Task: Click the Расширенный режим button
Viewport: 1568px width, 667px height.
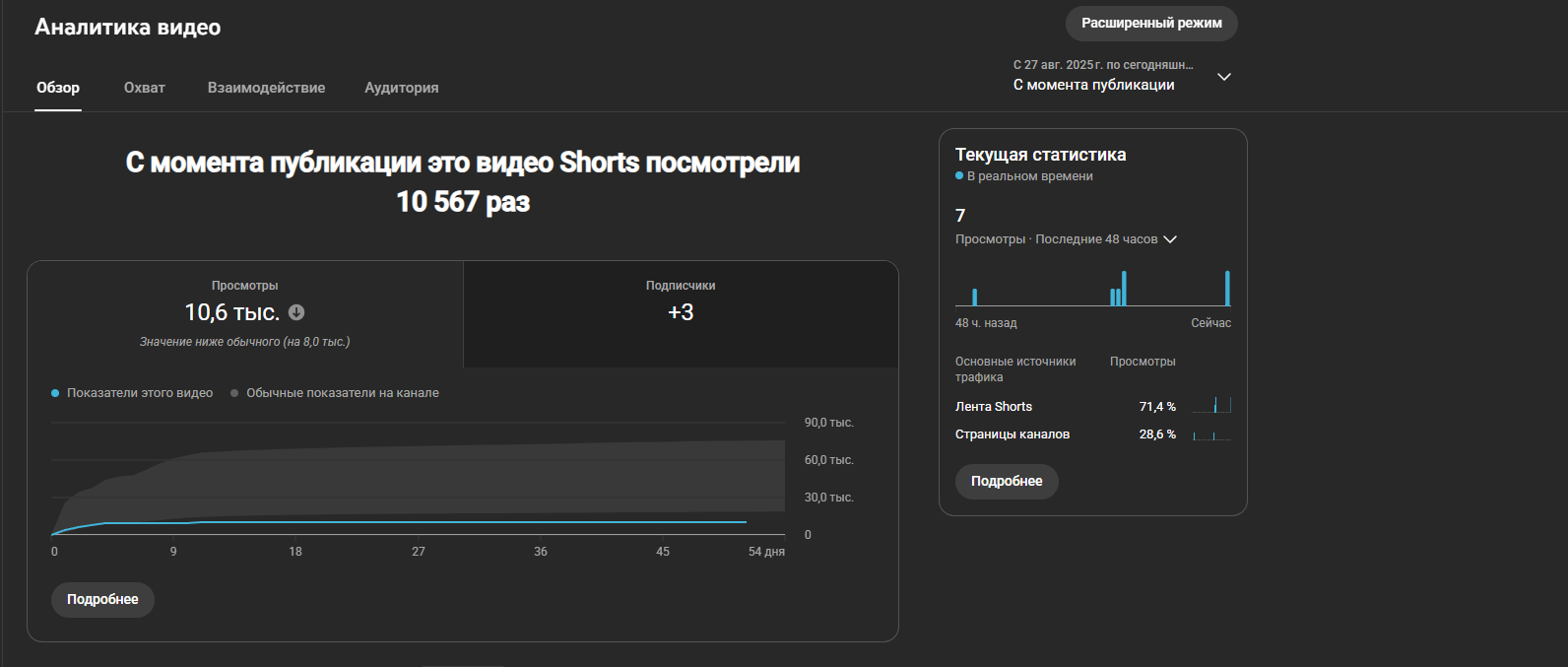Action: 1151,24
